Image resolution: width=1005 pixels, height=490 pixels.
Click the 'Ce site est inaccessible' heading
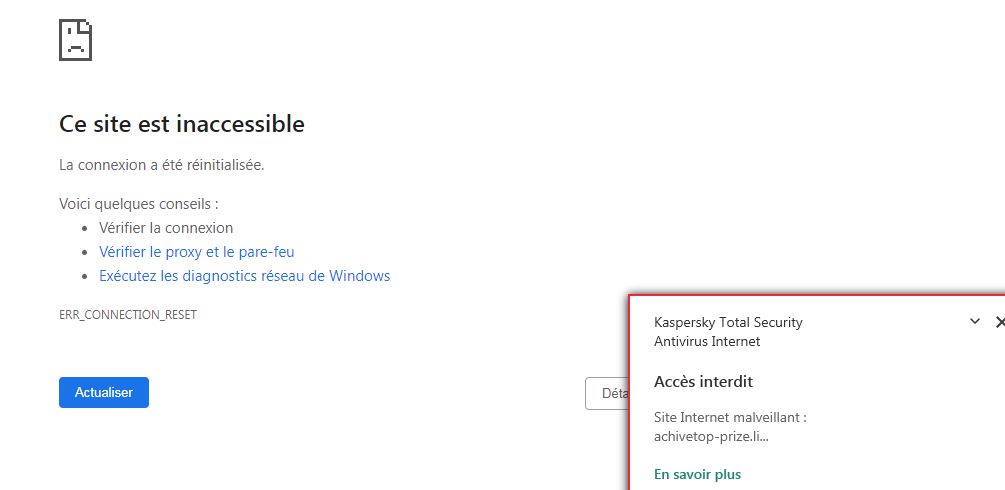pyautogui.click(x=182, y=124)
